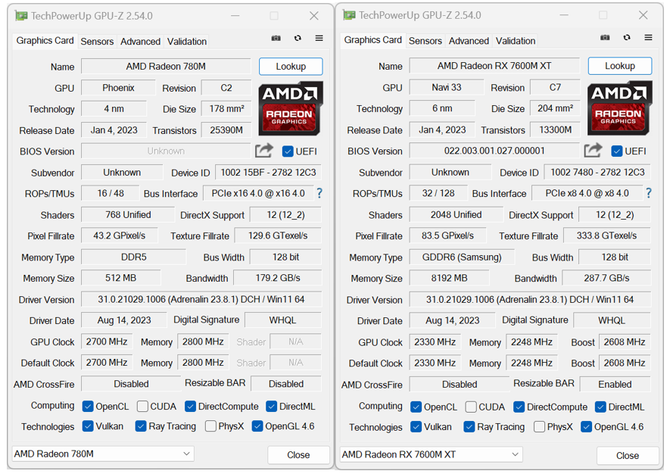Open the hamburger menu in the RX 7600M XT window
Viewport: 670px width, 474px height.
point(647,39)
